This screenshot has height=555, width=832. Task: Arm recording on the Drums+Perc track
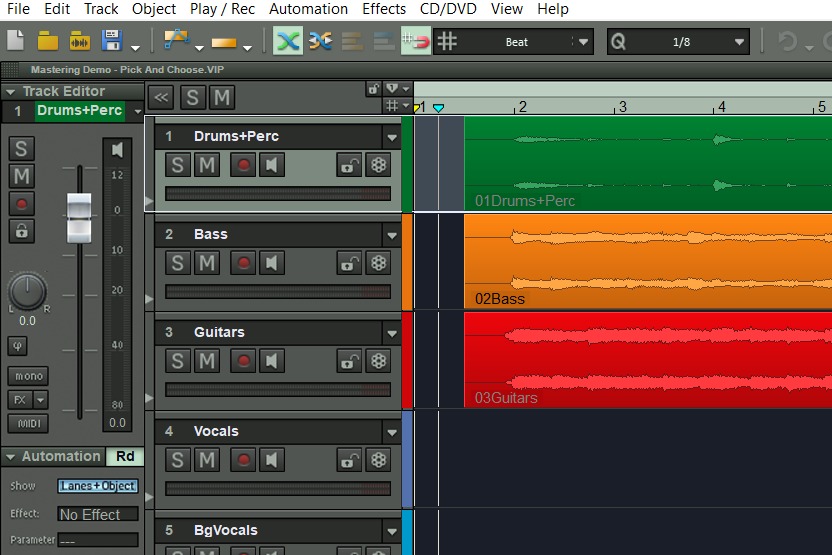pyautogui.click(x=244, y=165)
